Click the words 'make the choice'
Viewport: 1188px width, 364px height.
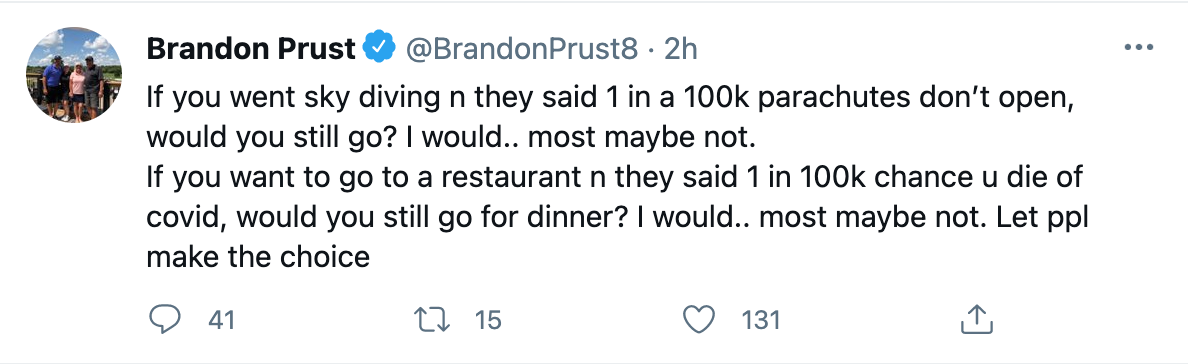click(258, 257)
